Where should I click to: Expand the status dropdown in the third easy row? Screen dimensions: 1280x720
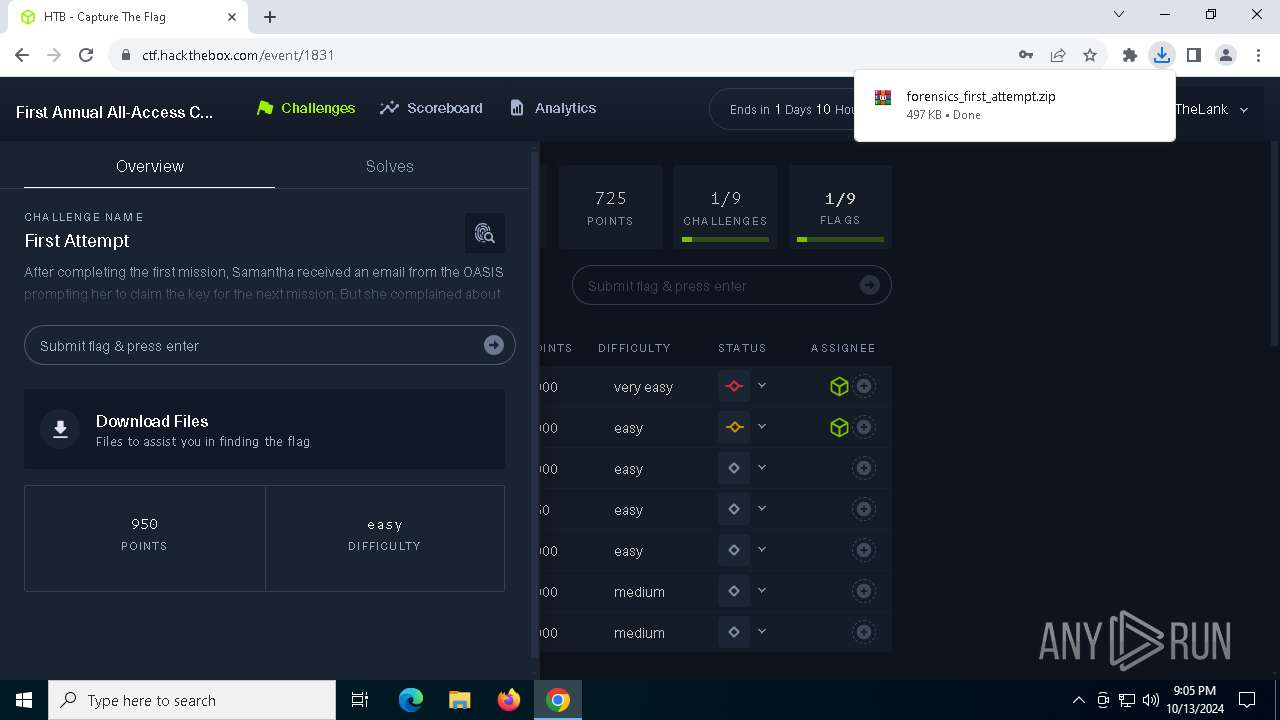pyautogui.click(x=762, y=508)
